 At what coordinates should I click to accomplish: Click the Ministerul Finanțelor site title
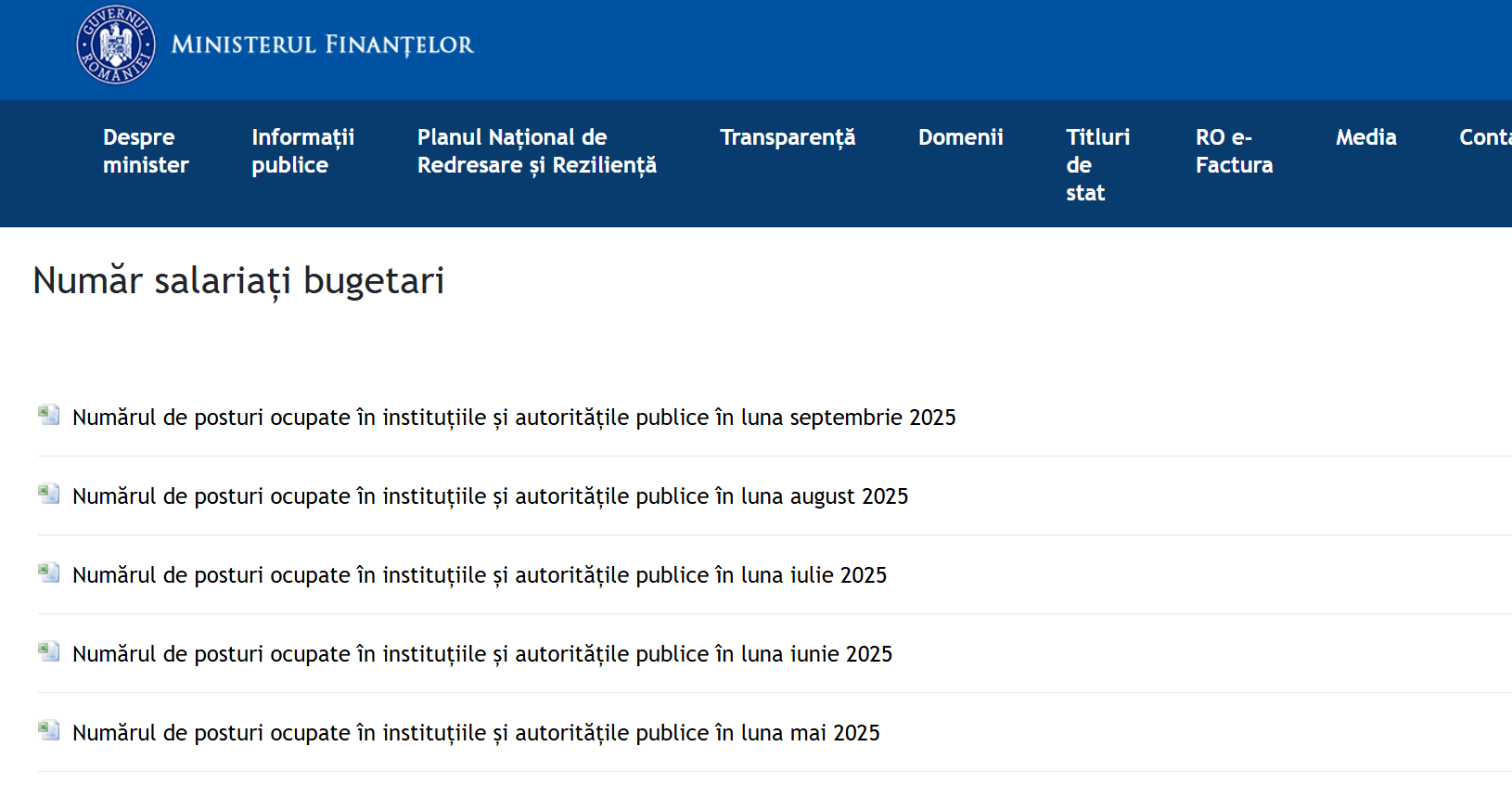[322, 45]
